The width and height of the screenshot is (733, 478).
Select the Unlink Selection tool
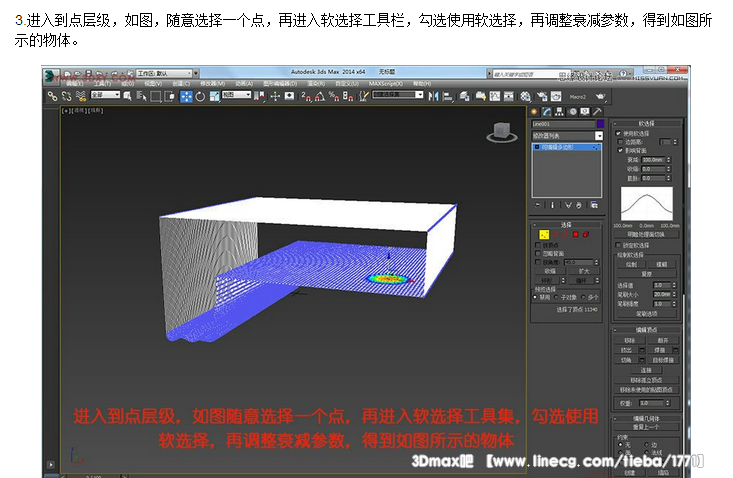pos(66,96)
